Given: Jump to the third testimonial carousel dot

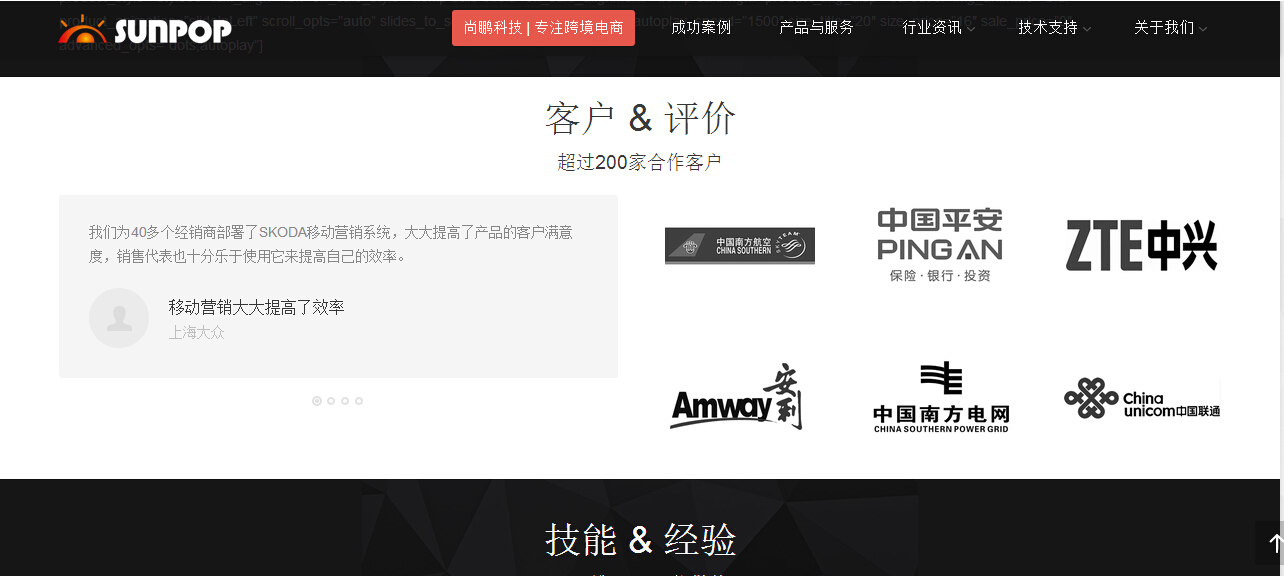Looking at the screenshot, I should click(345, 401).
